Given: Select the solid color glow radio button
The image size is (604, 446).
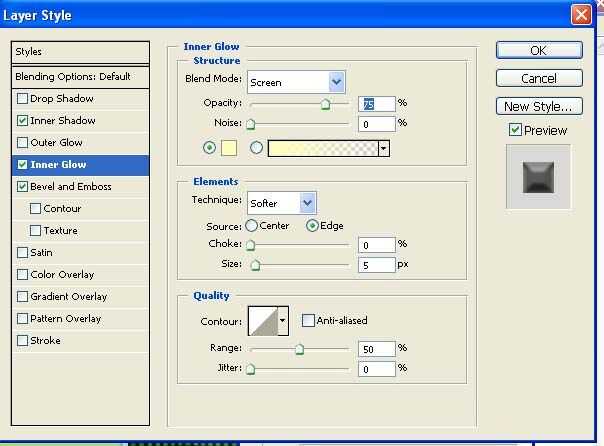Looking at the screenshot, I should (210, 148).
